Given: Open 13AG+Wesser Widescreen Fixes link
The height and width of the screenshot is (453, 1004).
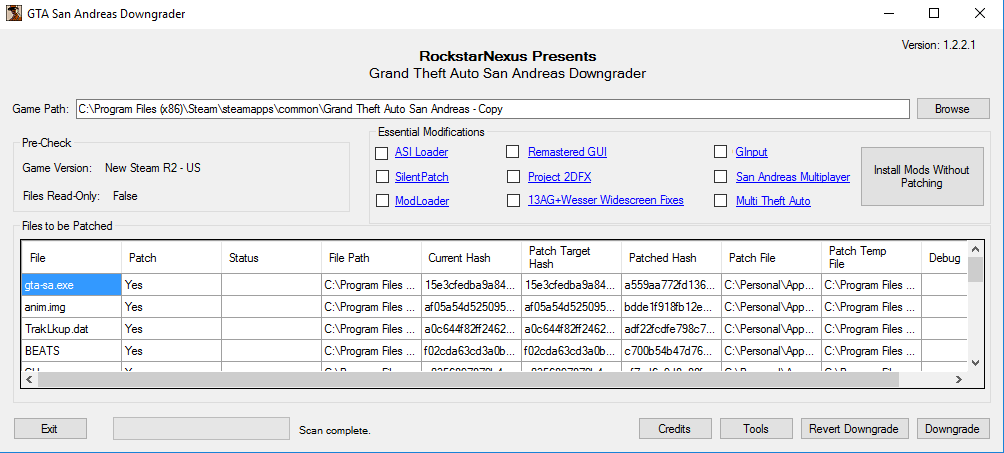Looking at the screenshot, I should point(605,201).
